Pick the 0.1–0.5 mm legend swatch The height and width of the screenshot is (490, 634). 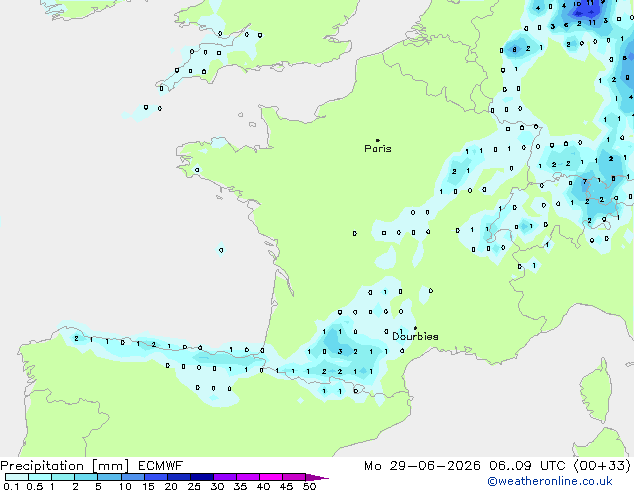pyautogui.click(x=17, y=477)
